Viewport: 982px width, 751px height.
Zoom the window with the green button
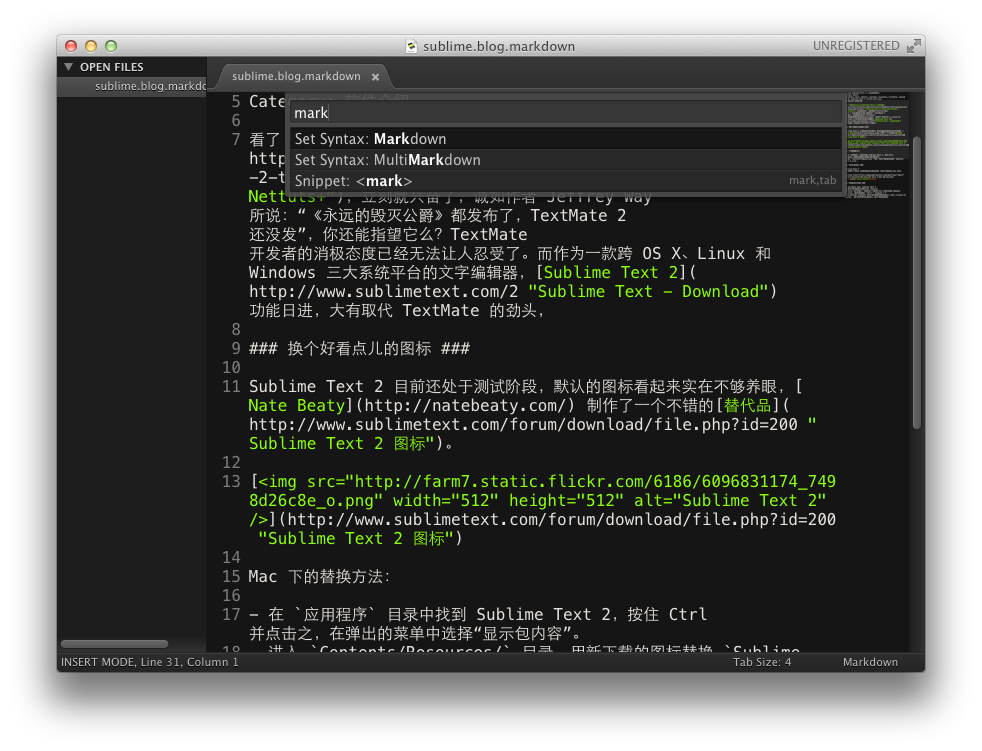[x=111, y=46]
